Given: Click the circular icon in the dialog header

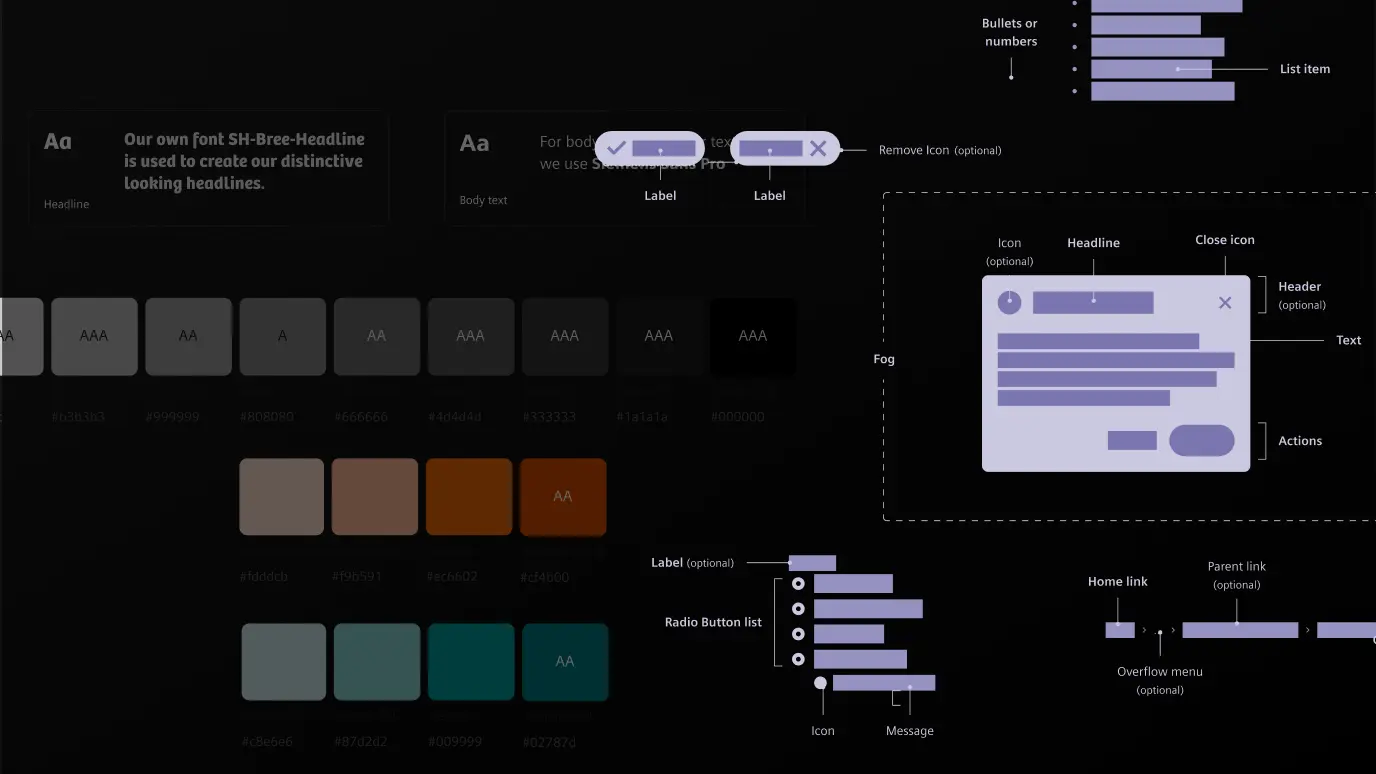Looking at the screenshot, I should (1009, 303).
